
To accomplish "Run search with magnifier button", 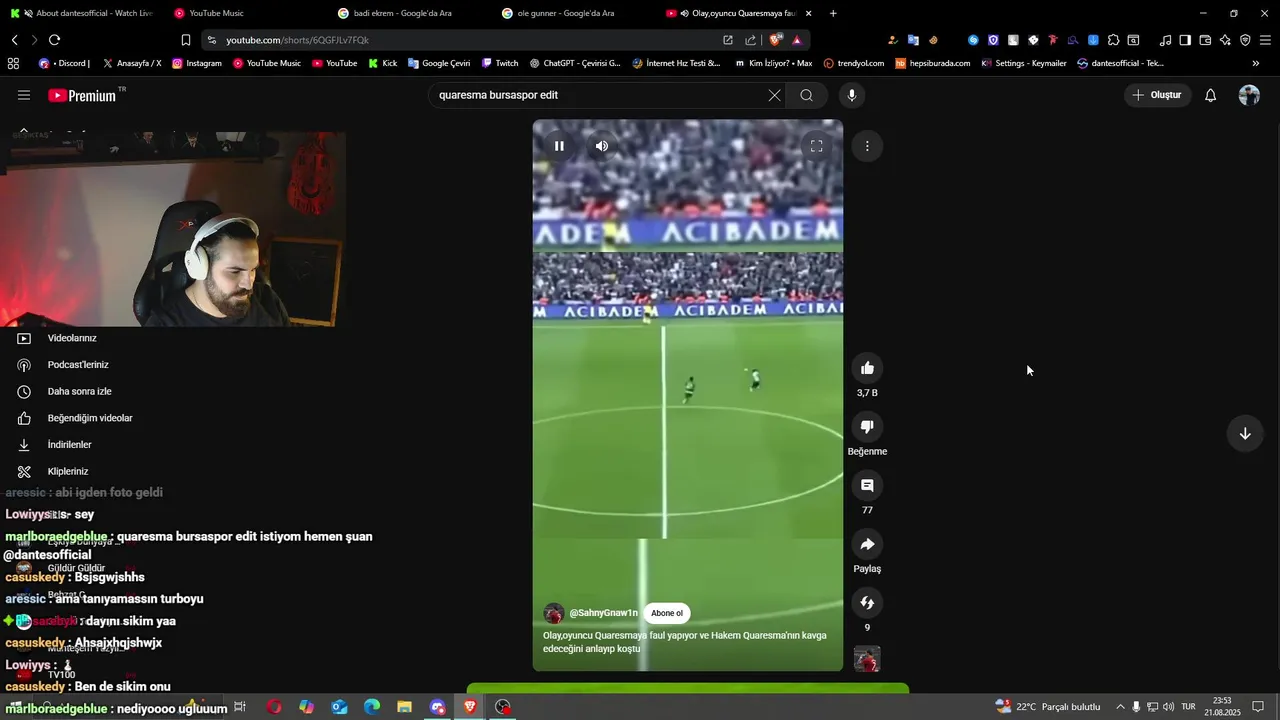I will pos(806,95).
